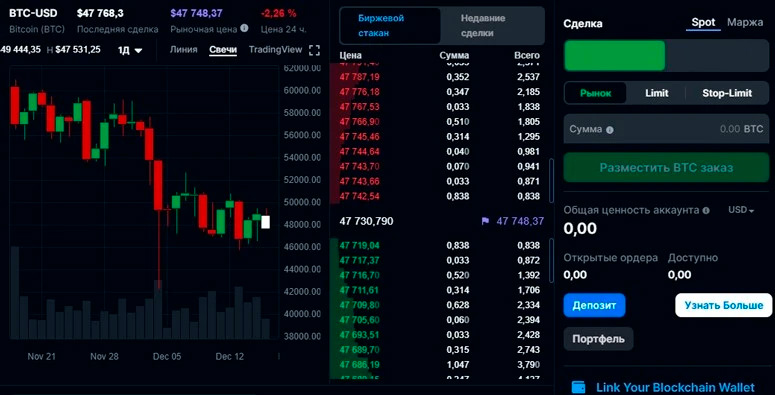775x395 pixels.
Task: Click ask price 47 745,46
Action: point(359,136)
